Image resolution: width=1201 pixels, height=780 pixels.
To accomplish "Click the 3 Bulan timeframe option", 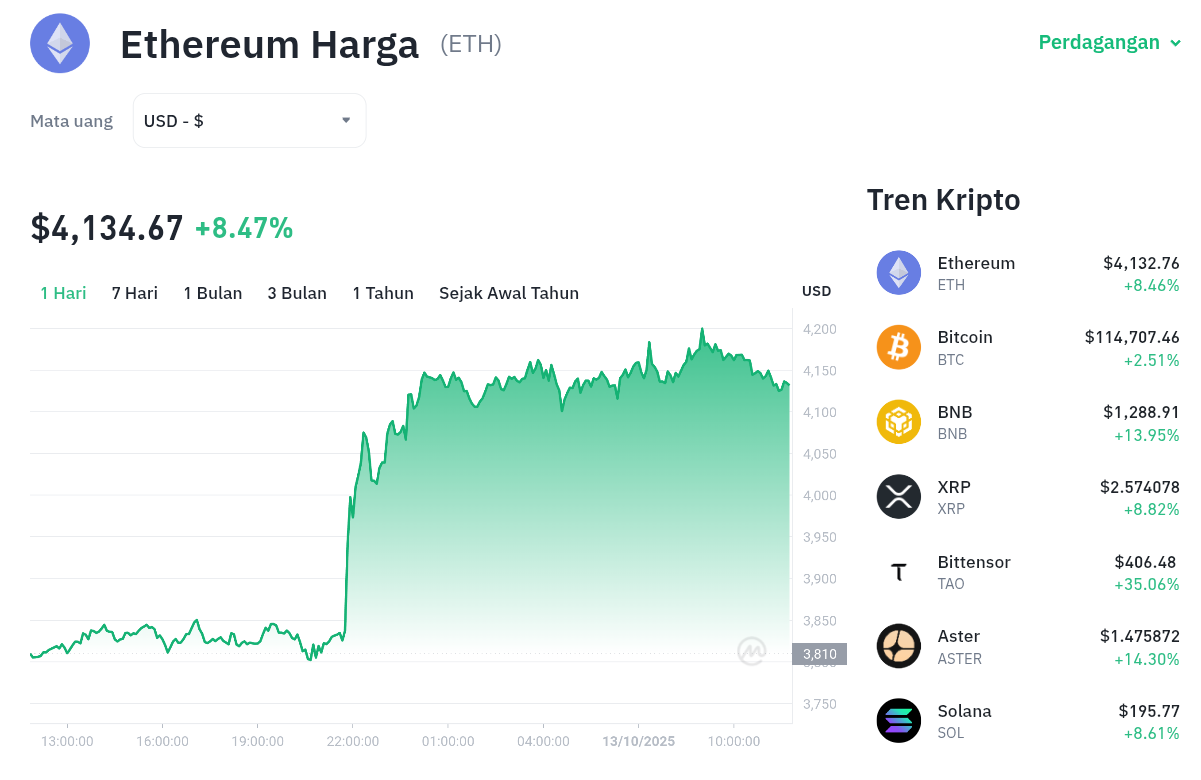I will click(x=297, y=293).
